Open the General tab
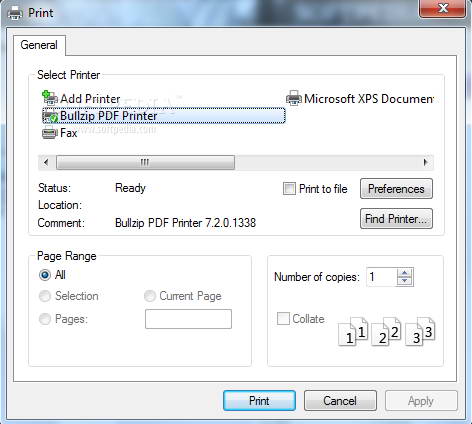 39,45
